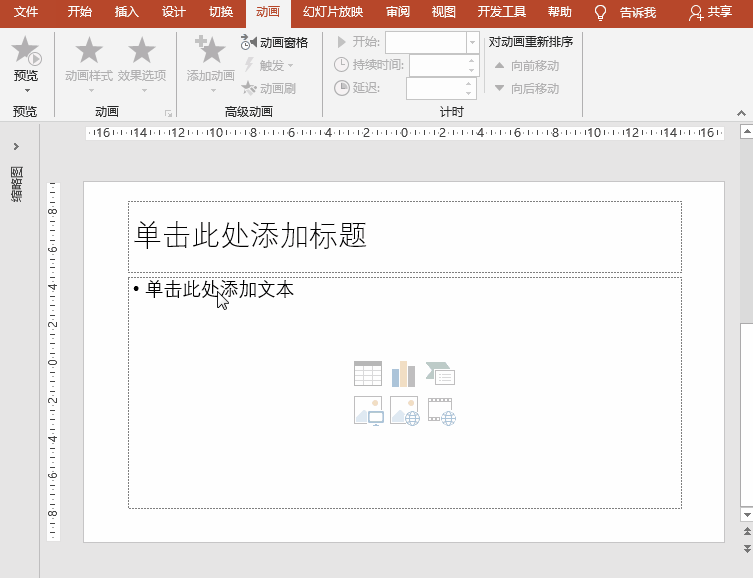
Task: Switch to the 切换 tab
Action: pyautogui.click(x=221, y=12)
